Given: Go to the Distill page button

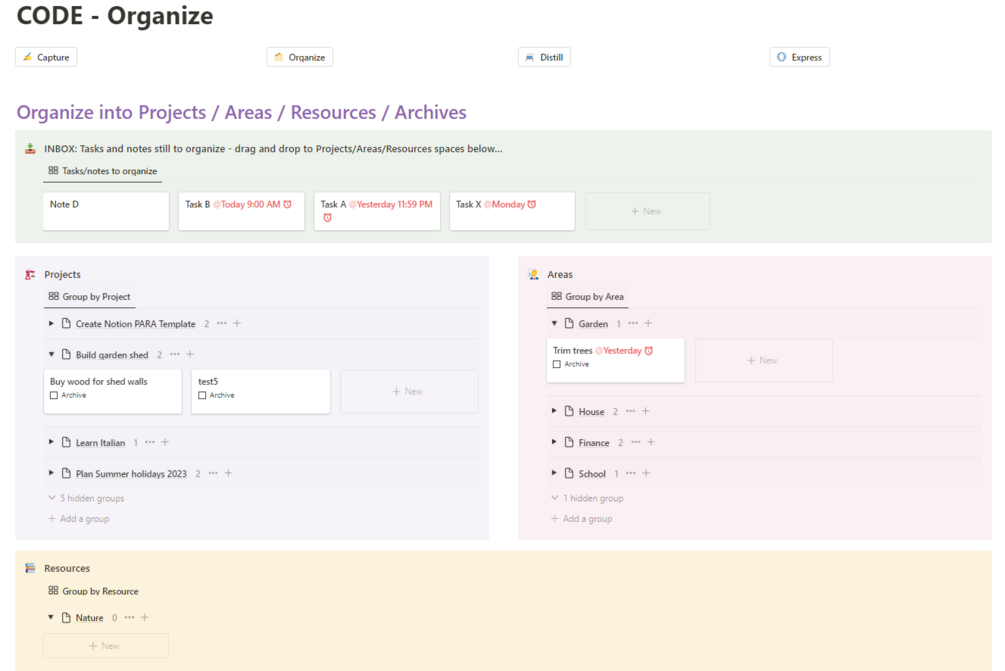Looking at the screenshot, I should pyautogui.click(x=544, y=58).
